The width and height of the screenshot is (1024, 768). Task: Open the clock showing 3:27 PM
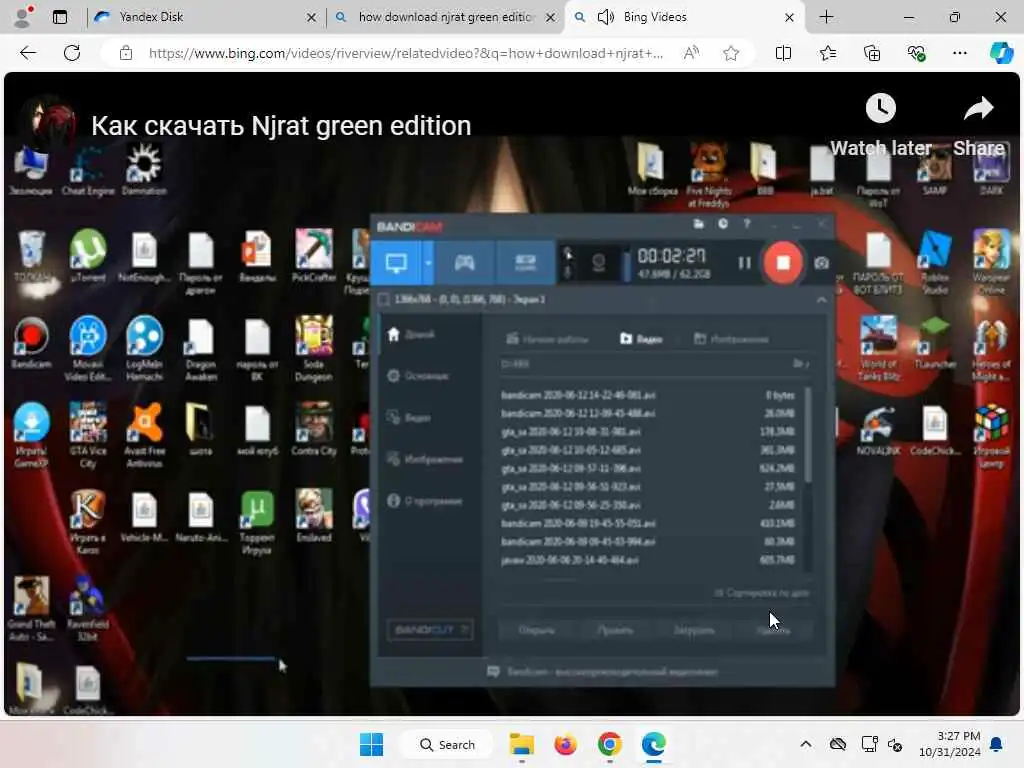click(x=950, y=744)
